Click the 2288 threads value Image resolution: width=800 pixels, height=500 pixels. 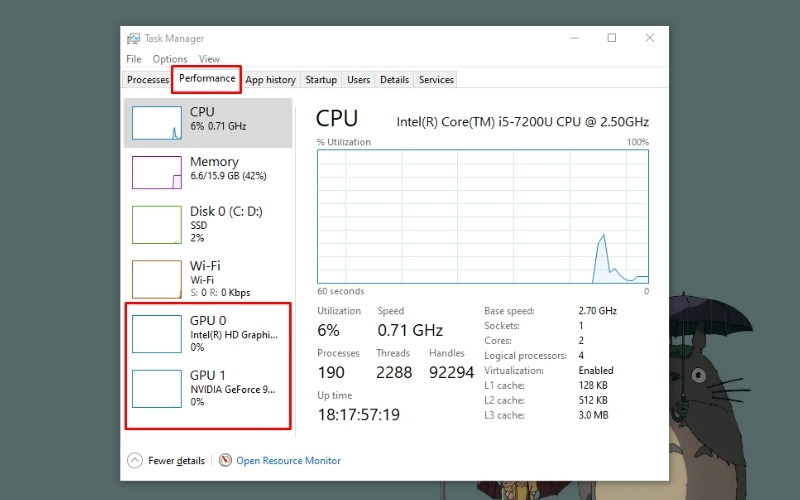[394, 372]
